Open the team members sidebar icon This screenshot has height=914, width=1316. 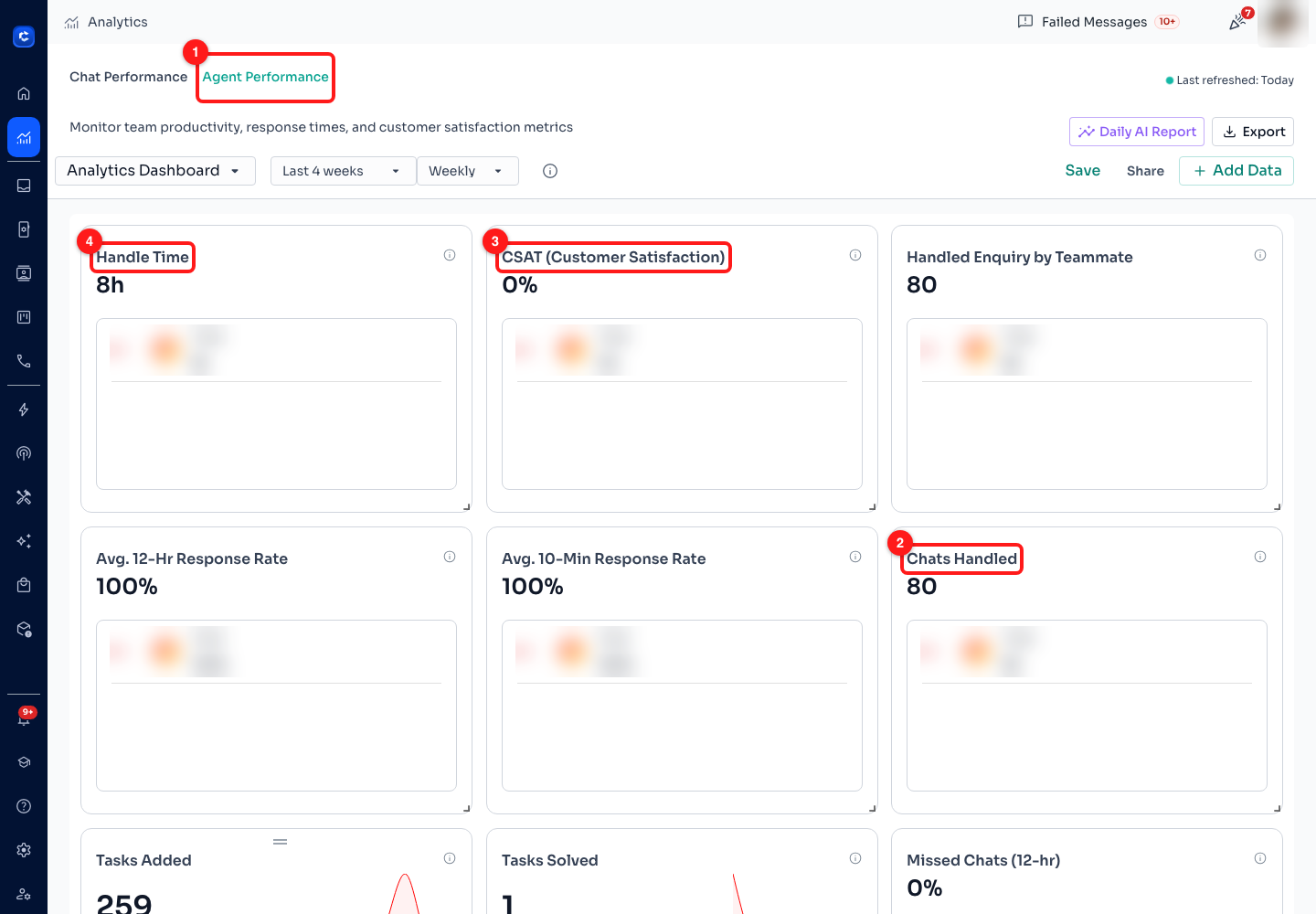(24, 894)
